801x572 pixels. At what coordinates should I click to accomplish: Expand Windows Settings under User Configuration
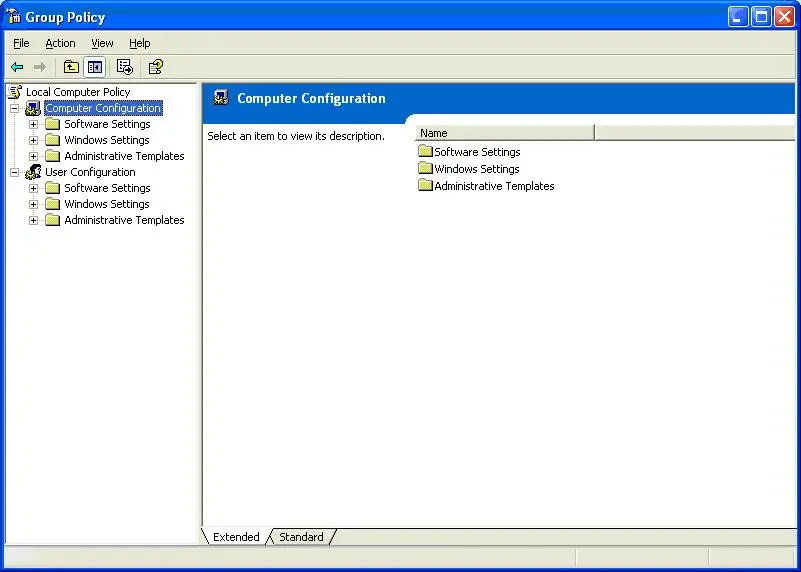coord(33,204)
